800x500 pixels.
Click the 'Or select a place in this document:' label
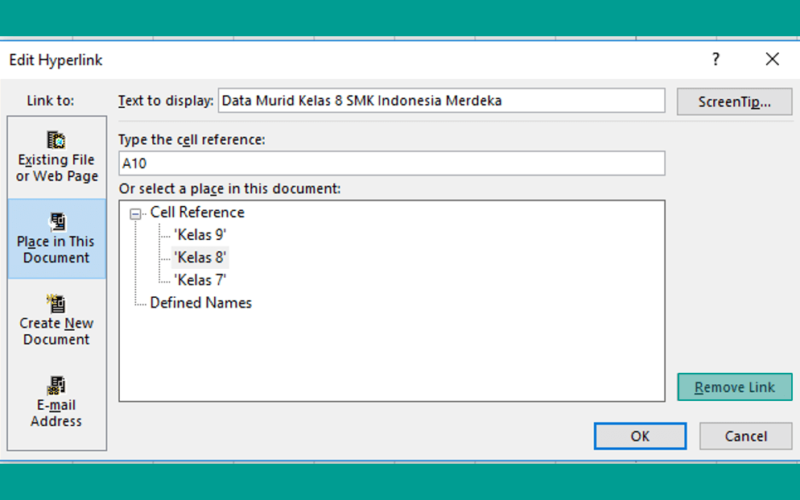[x=230, y=189]
